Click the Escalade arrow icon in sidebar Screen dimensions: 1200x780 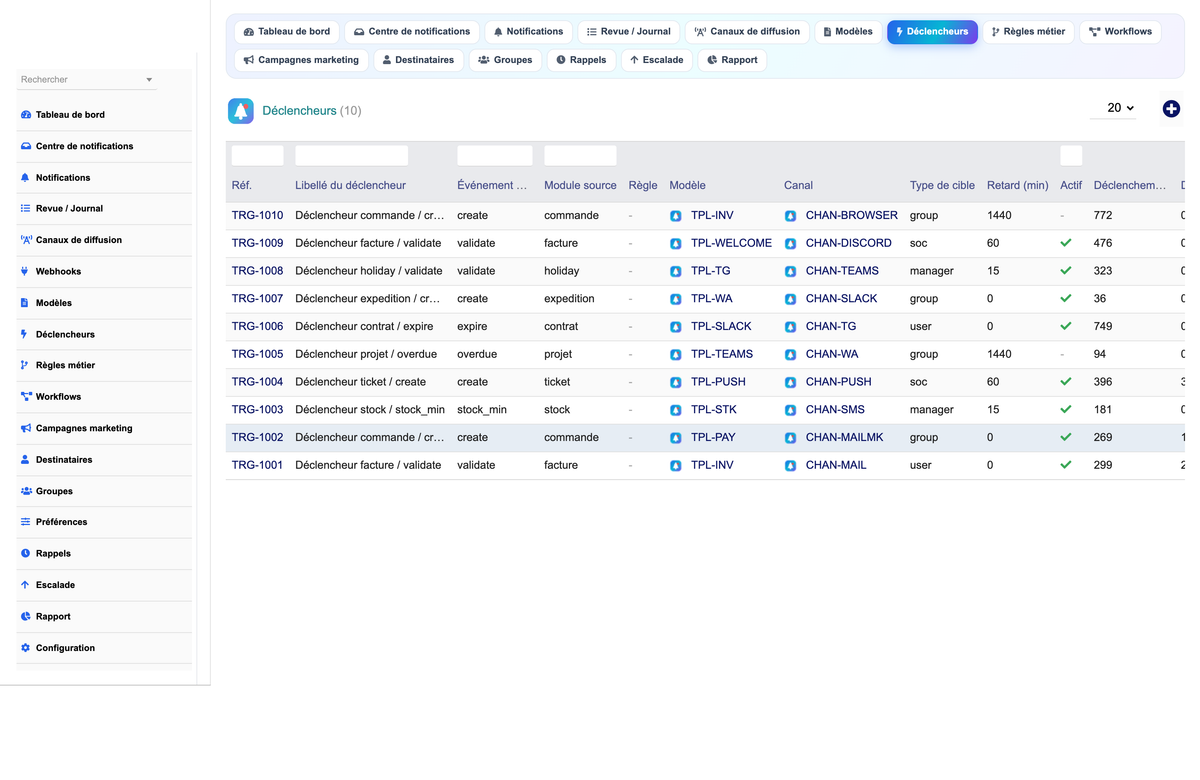[25, 585]
